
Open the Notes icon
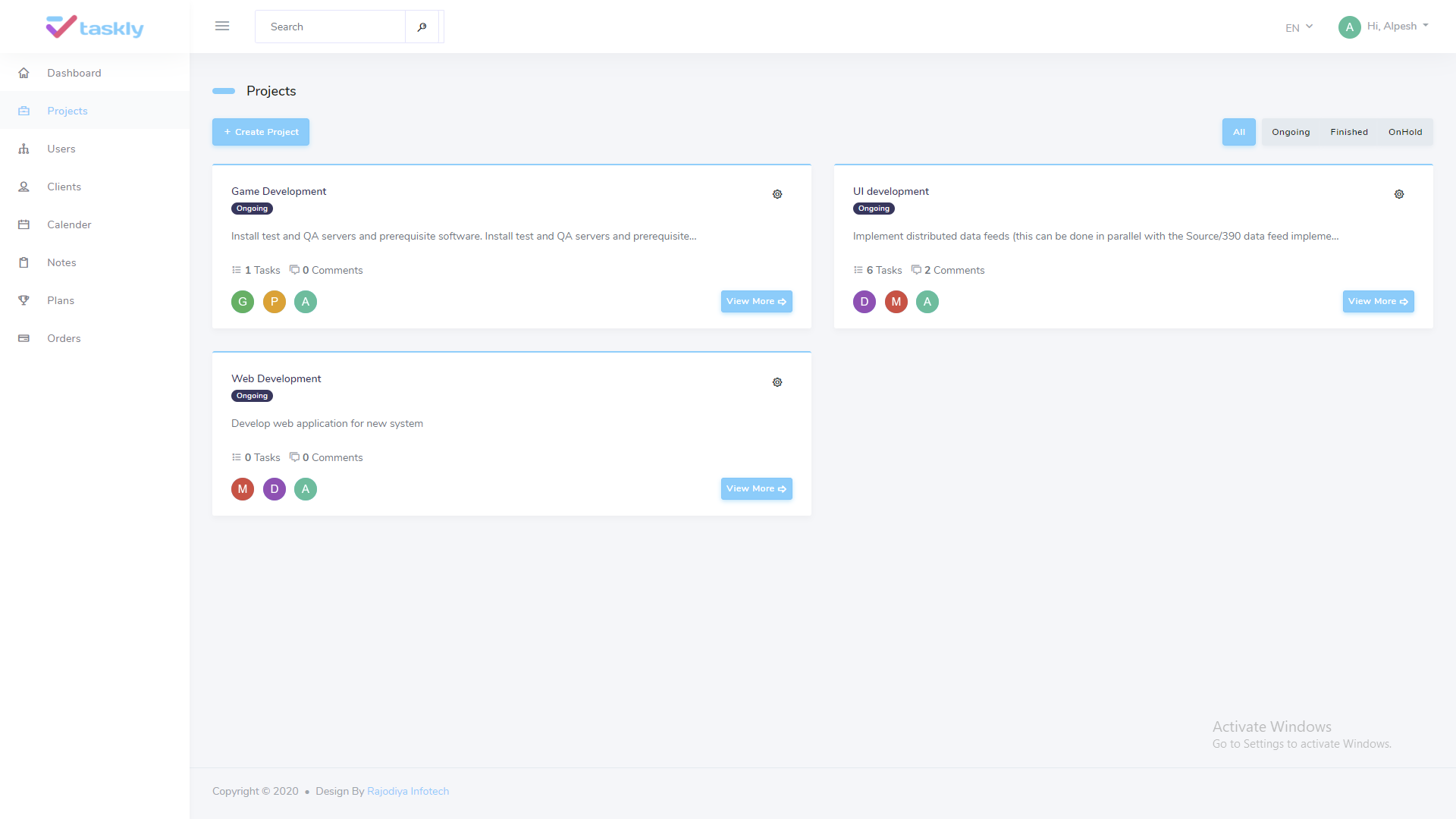point(24,262)
